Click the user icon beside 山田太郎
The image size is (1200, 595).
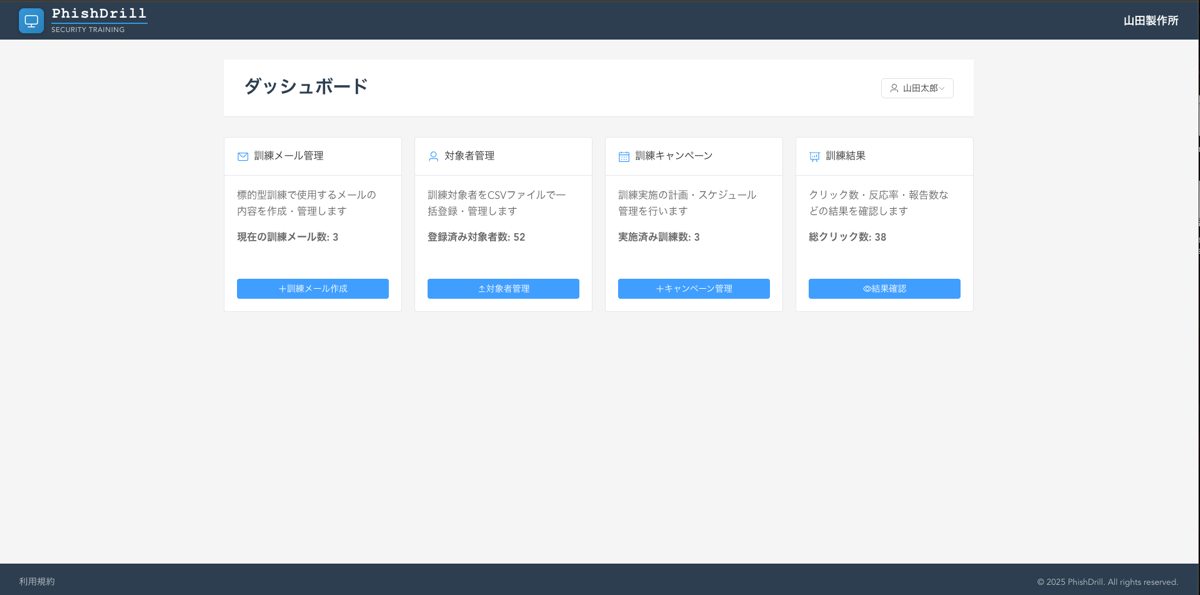(x=893, y=88)
